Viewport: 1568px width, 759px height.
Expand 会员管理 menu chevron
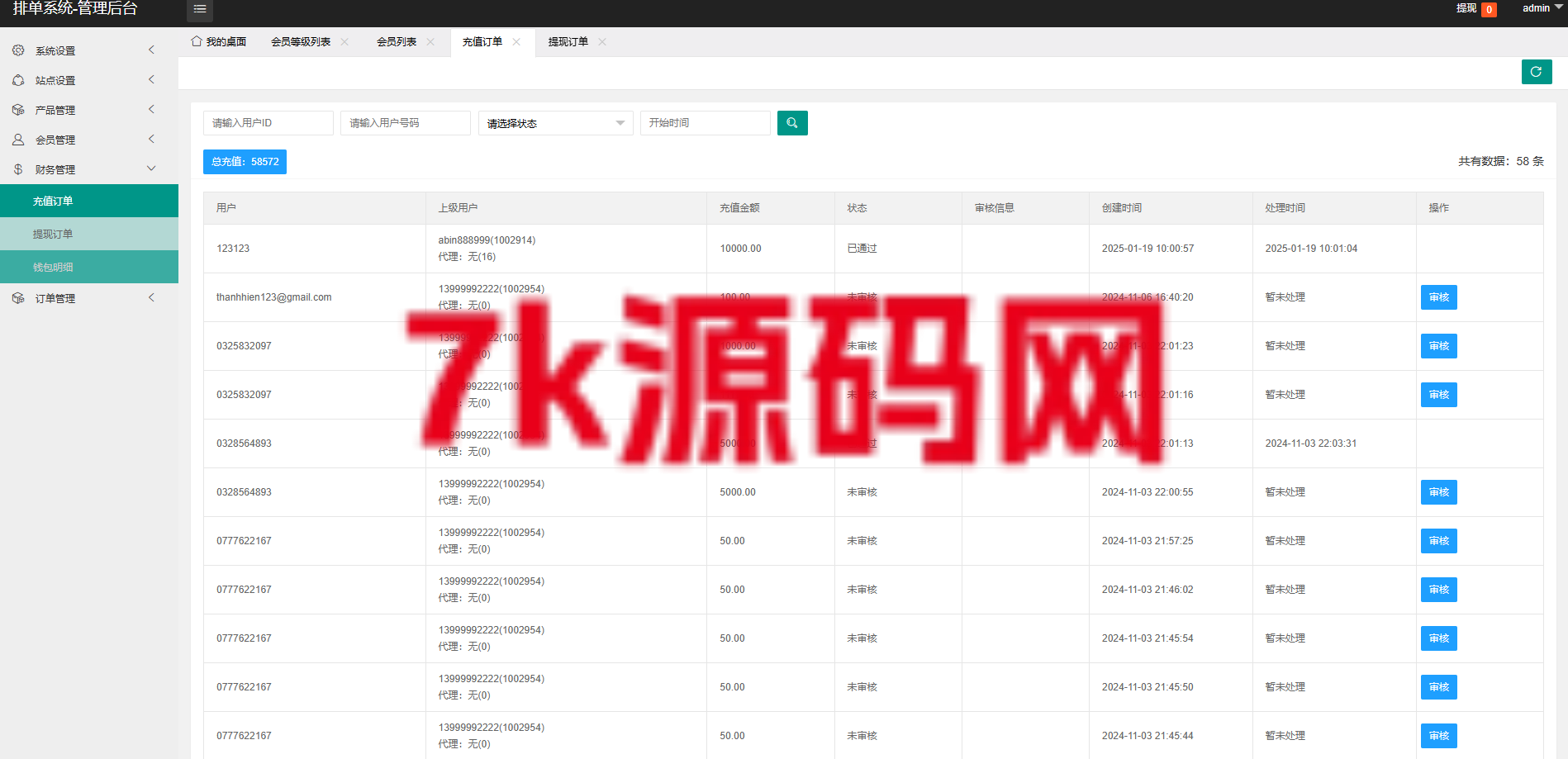pyautogui.click(x=151, y=140)
